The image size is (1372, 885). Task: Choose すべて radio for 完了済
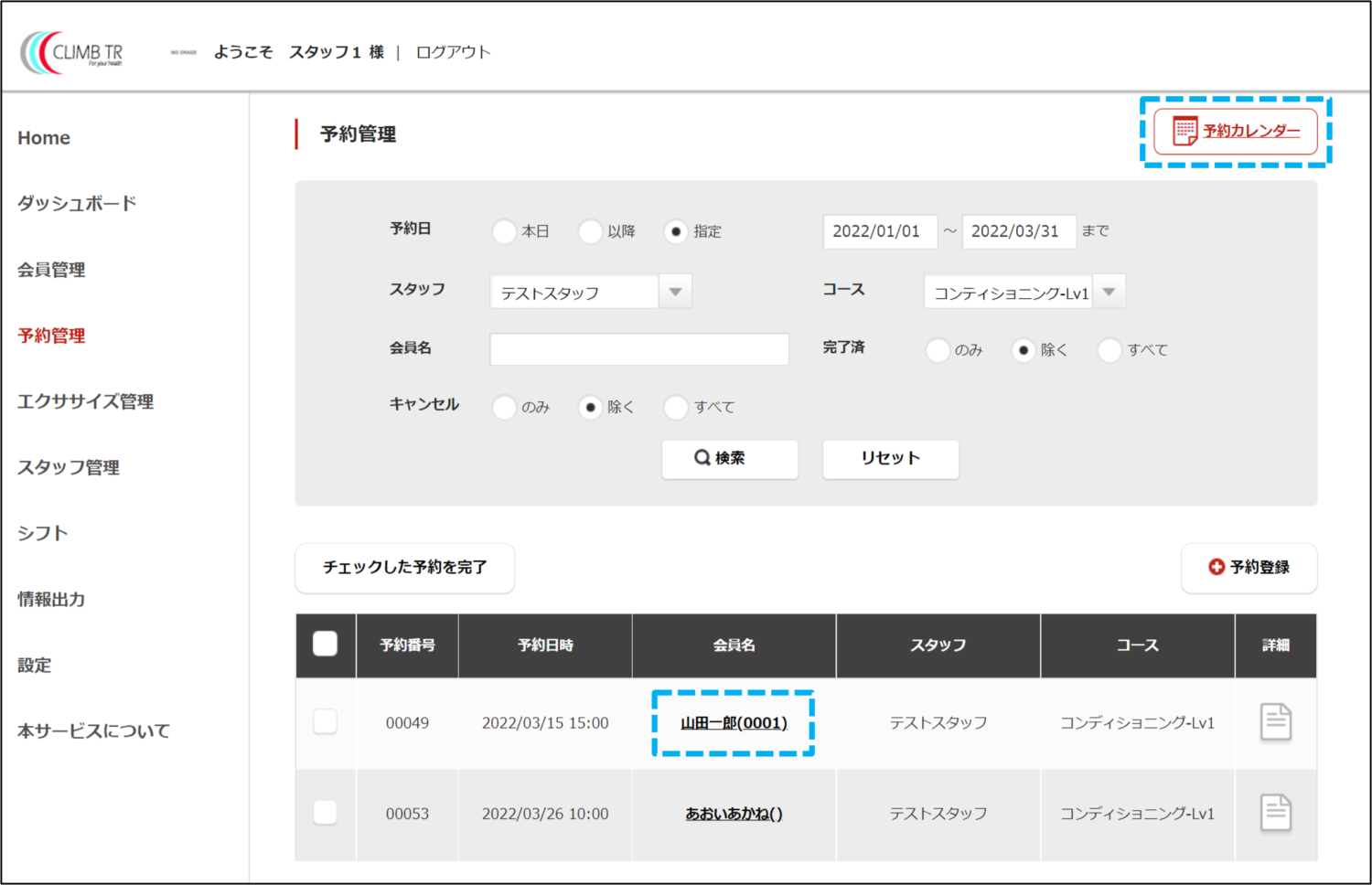click(1109, 350)
